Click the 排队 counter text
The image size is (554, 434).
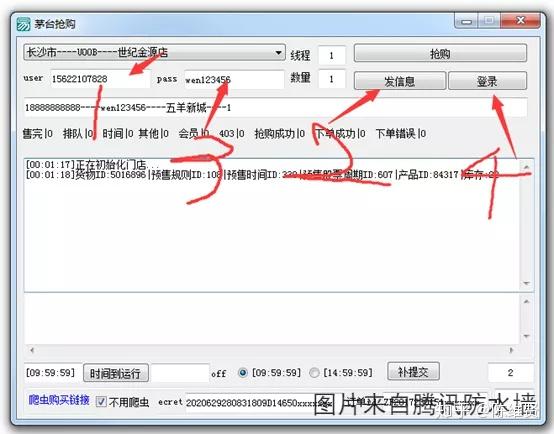[78, 134]
